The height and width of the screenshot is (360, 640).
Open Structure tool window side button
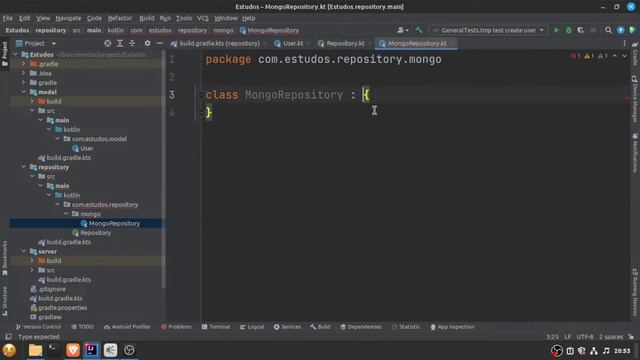tap(4, 301)
